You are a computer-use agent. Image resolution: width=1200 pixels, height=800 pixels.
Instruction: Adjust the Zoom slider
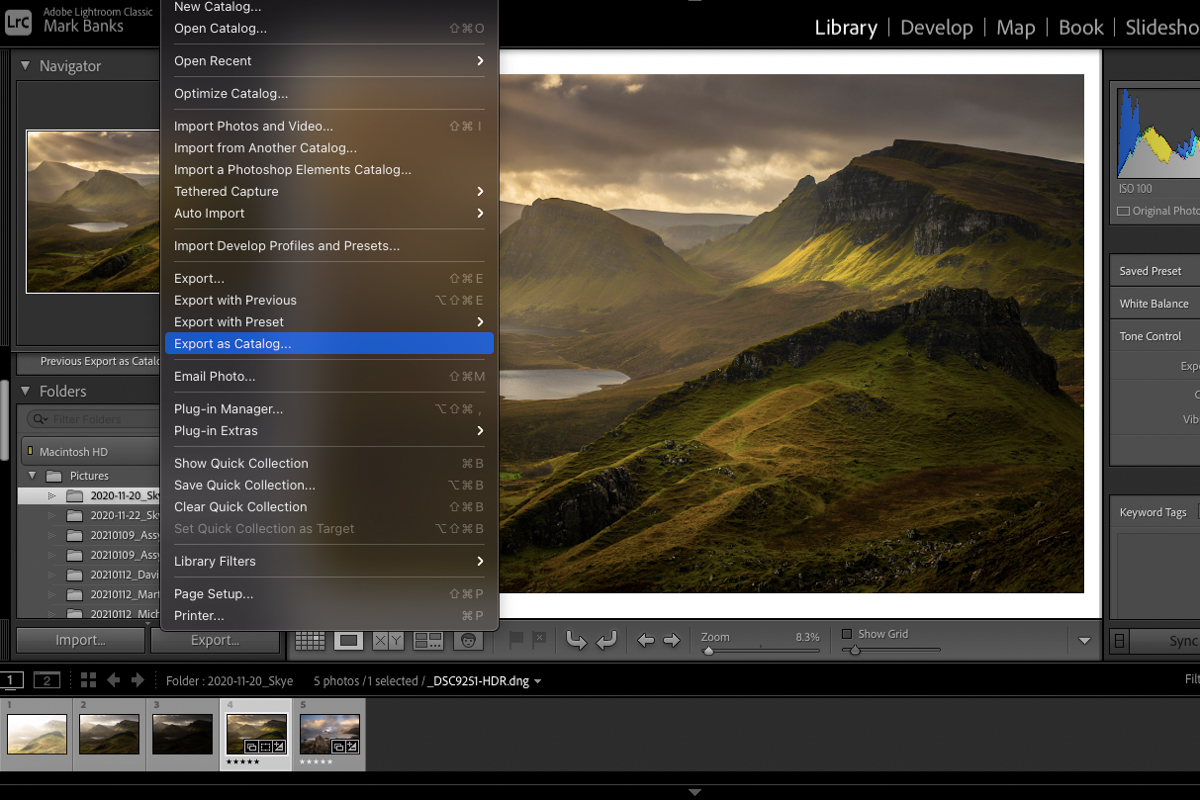coord(709,650)
